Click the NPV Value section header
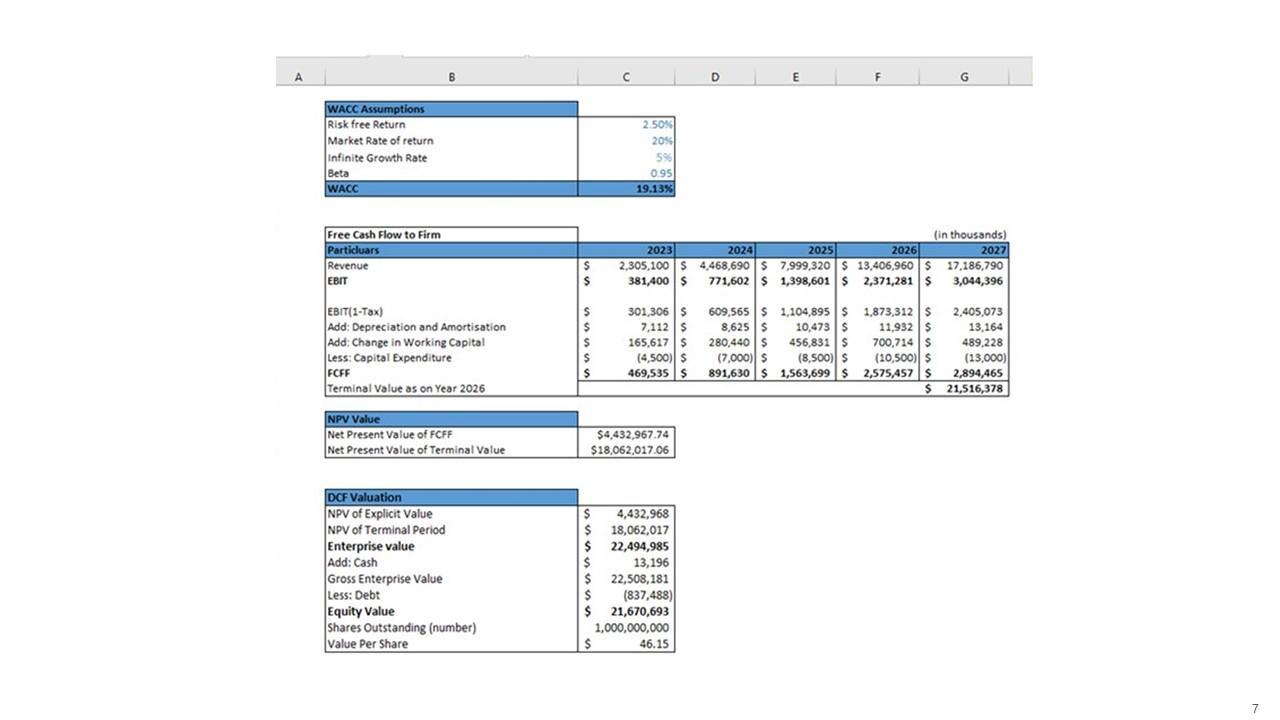Viewport: 1280px width, 720px height. pyautogui.click(x=451, y=419)
